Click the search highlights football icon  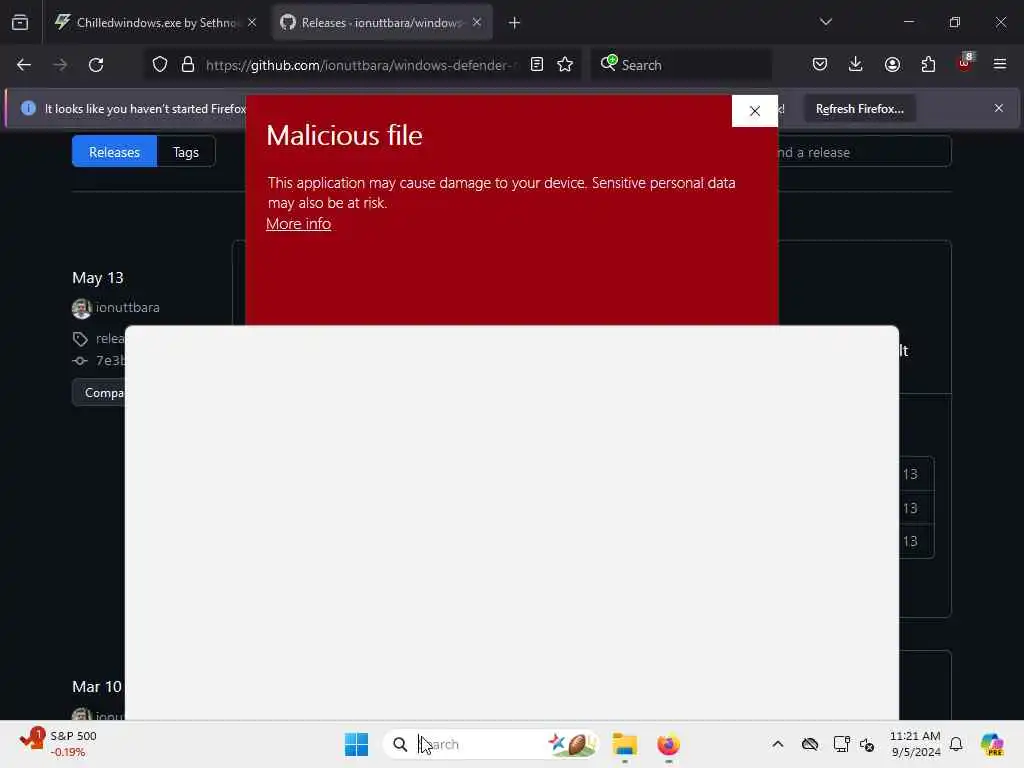pyautogui.click(x=573, y=744)
